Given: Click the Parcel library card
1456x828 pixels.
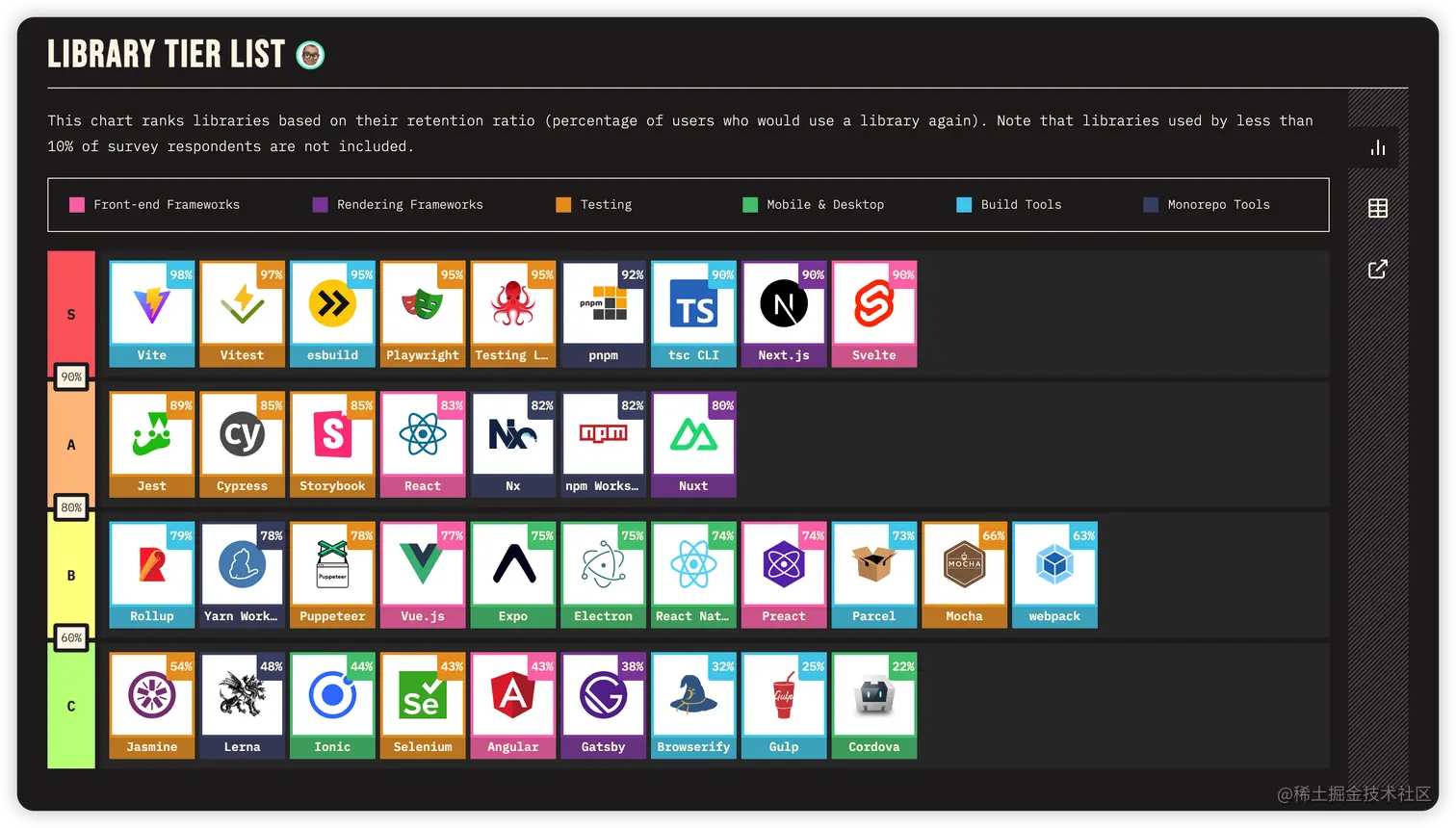Looking at the screenshot, I should [x=874, y=575].
